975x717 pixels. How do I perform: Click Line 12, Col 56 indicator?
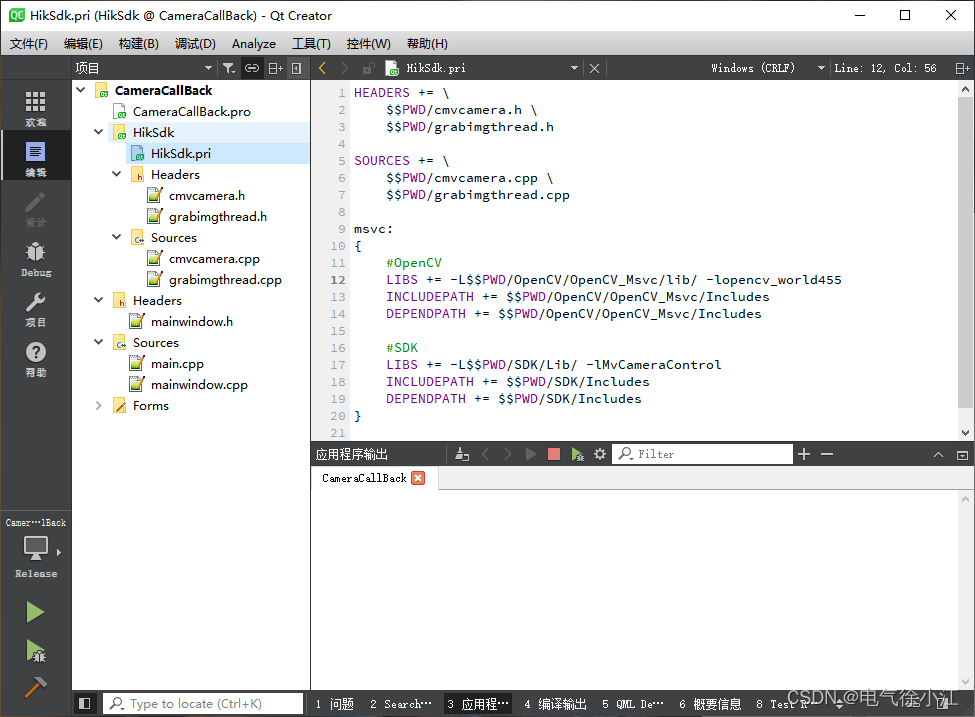tap(885, 68)
